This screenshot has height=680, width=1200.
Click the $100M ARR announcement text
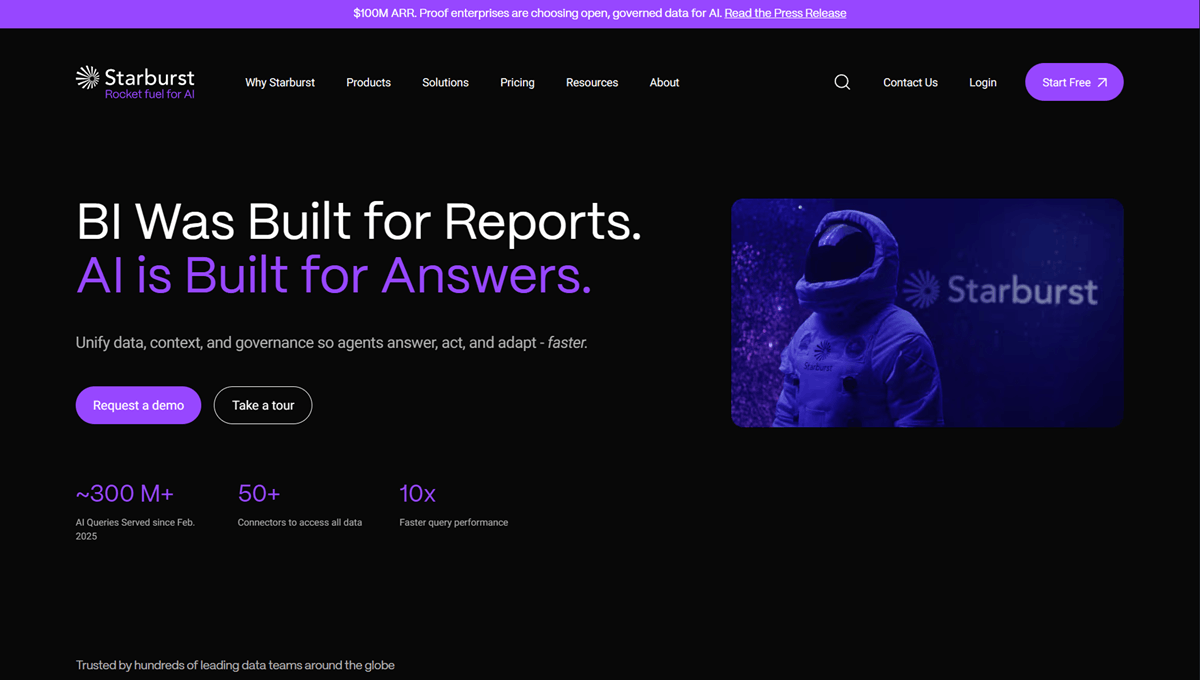coord(537,13)
